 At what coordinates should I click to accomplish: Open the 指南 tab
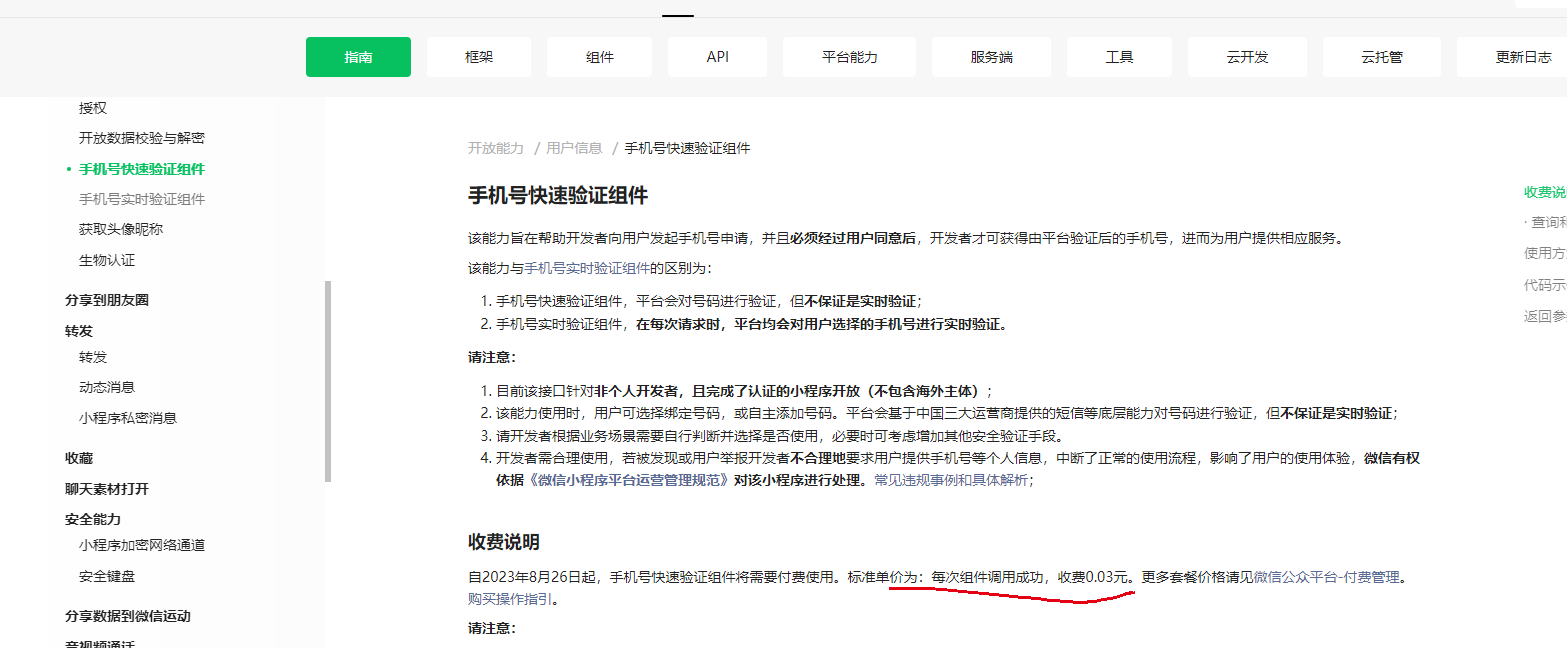tap(358, 57)
